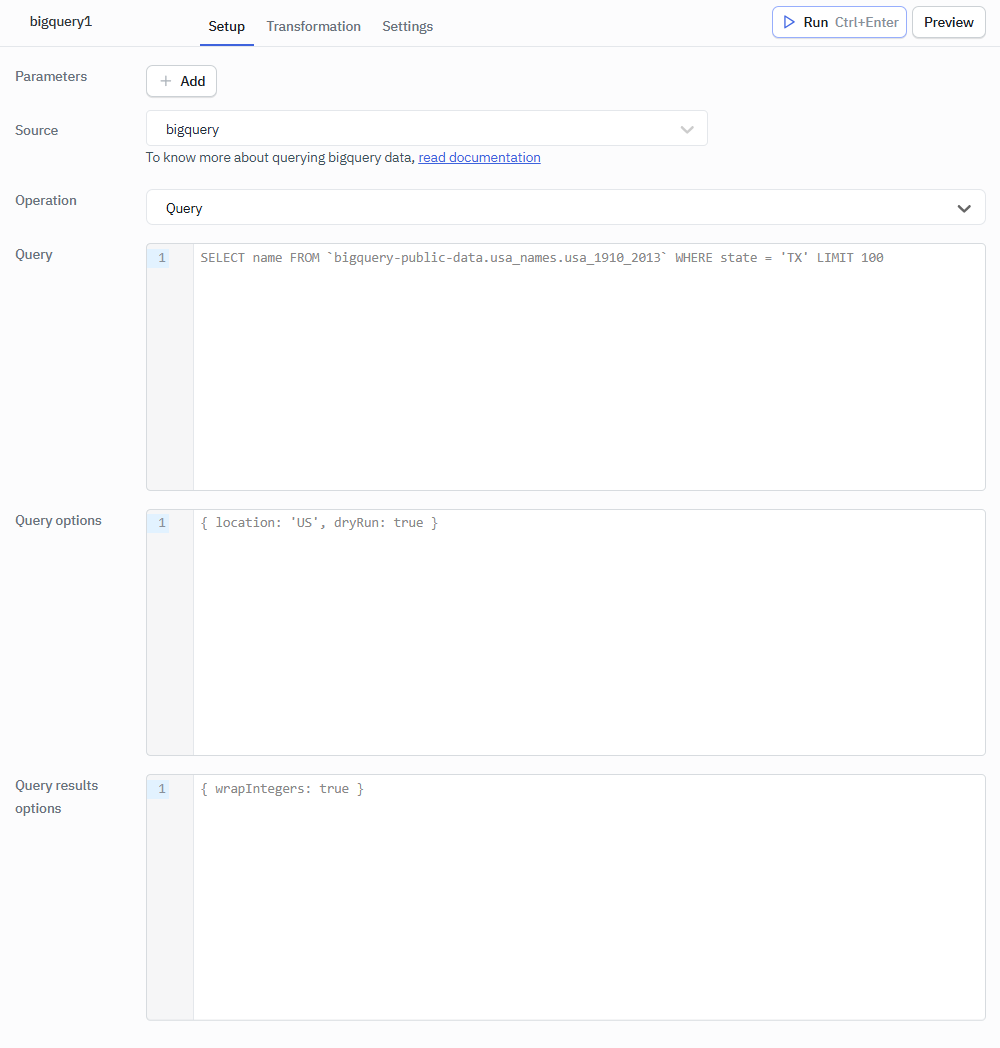Switch to the Transformation tab
Image resolution: width=1000 pixels, height=1048 pixels.
[x=313, y=26]
